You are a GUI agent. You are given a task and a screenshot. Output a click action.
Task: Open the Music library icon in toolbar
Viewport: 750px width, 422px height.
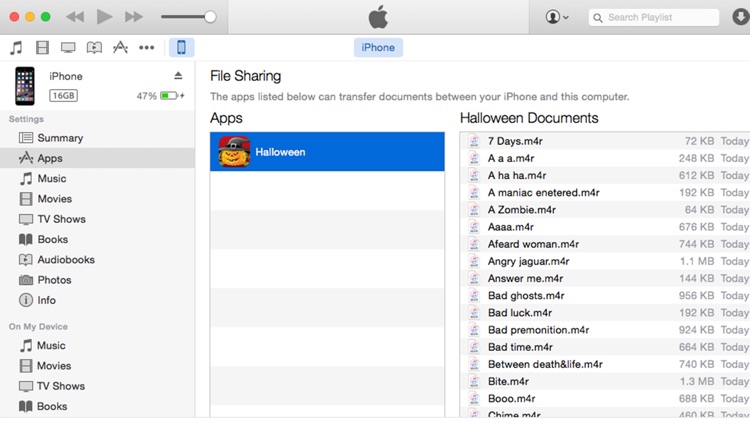(x=16, y=47)
